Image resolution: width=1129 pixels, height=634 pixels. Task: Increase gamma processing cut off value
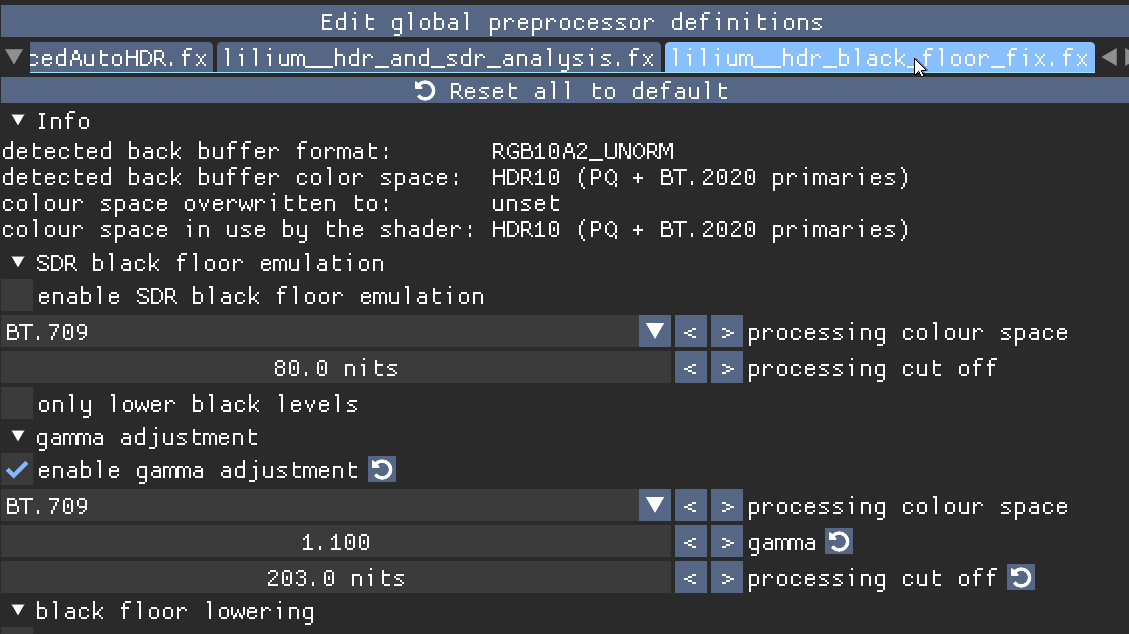tap(727, 578)
